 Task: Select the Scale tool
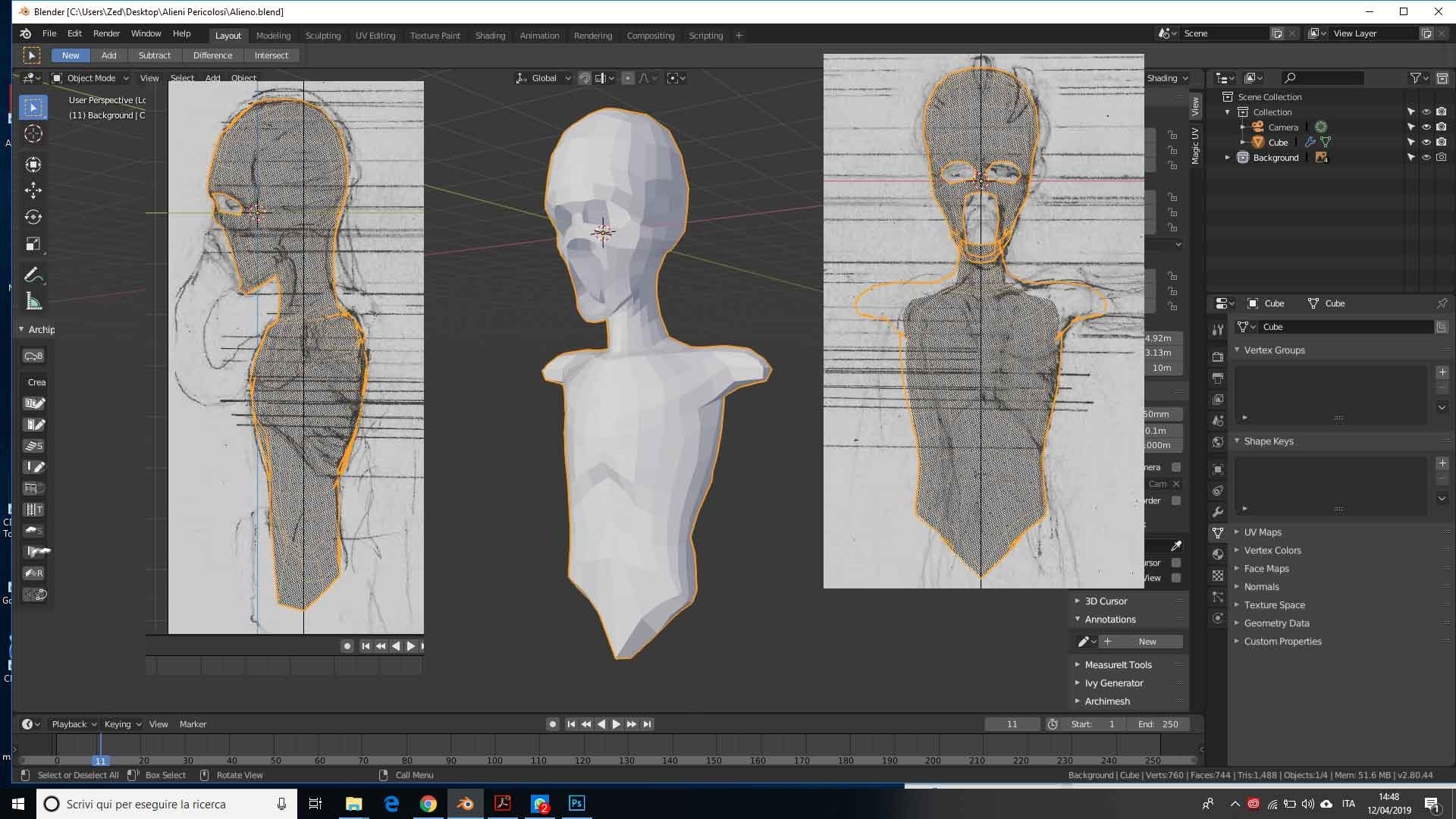click(x=33, y=244)
